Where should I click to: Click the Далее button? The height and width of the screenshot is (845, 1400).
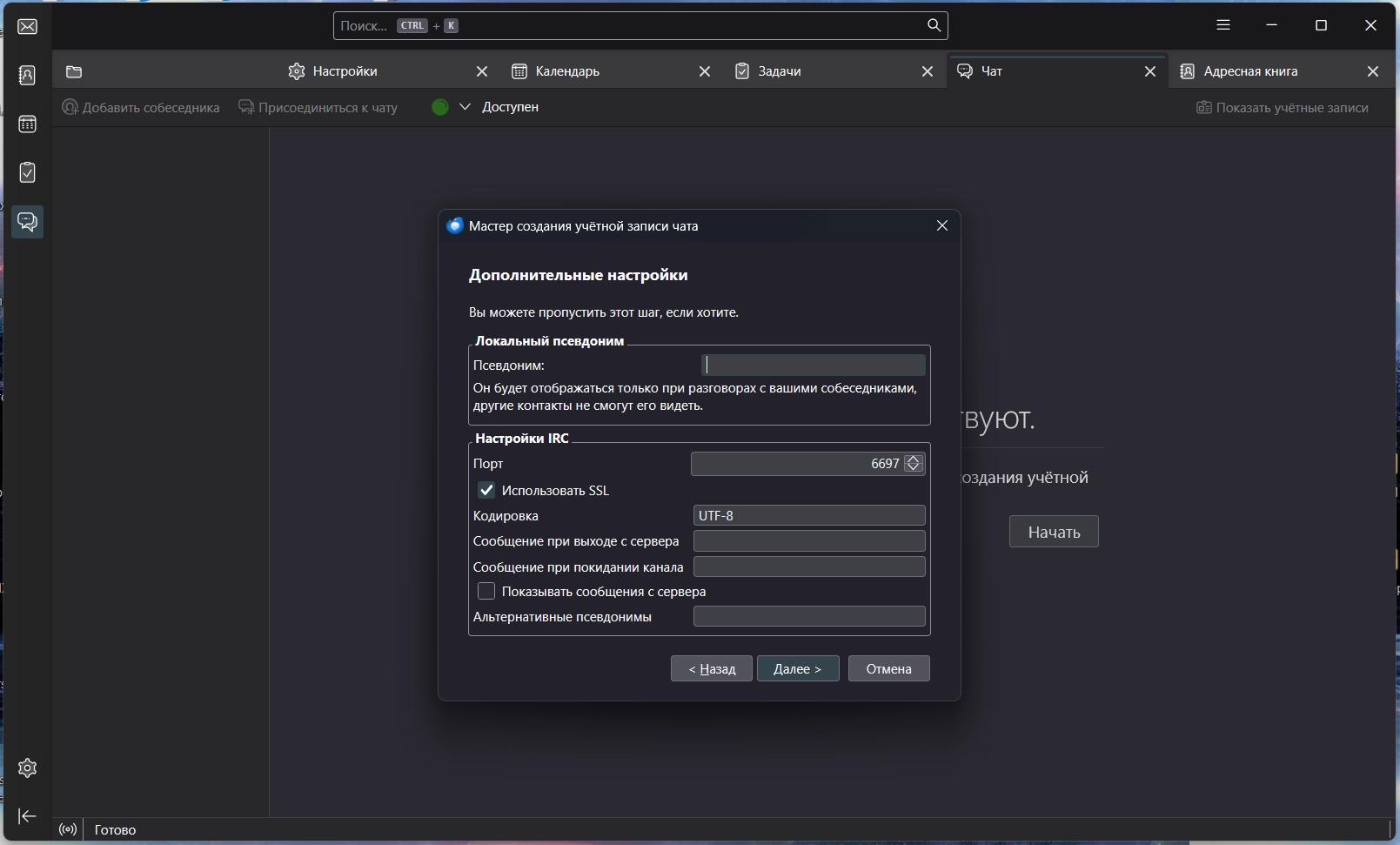(x=798, y=668)
